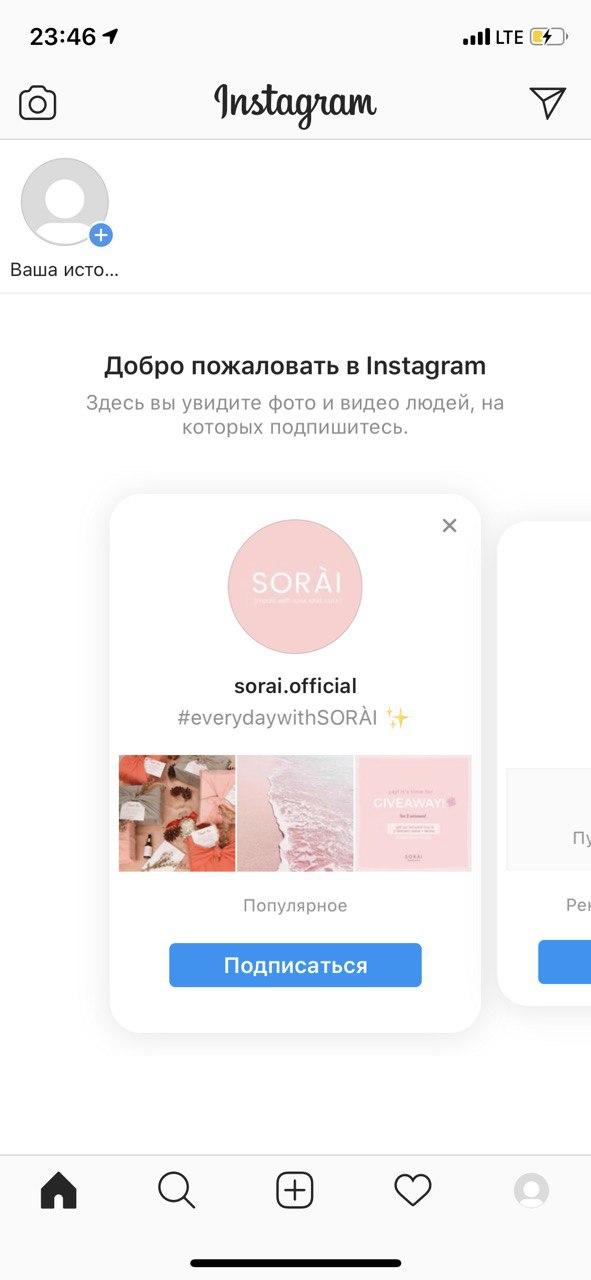Tap the blue plus badge on your story
This screenshot has width=591, height=1280.
click(101, 235)
